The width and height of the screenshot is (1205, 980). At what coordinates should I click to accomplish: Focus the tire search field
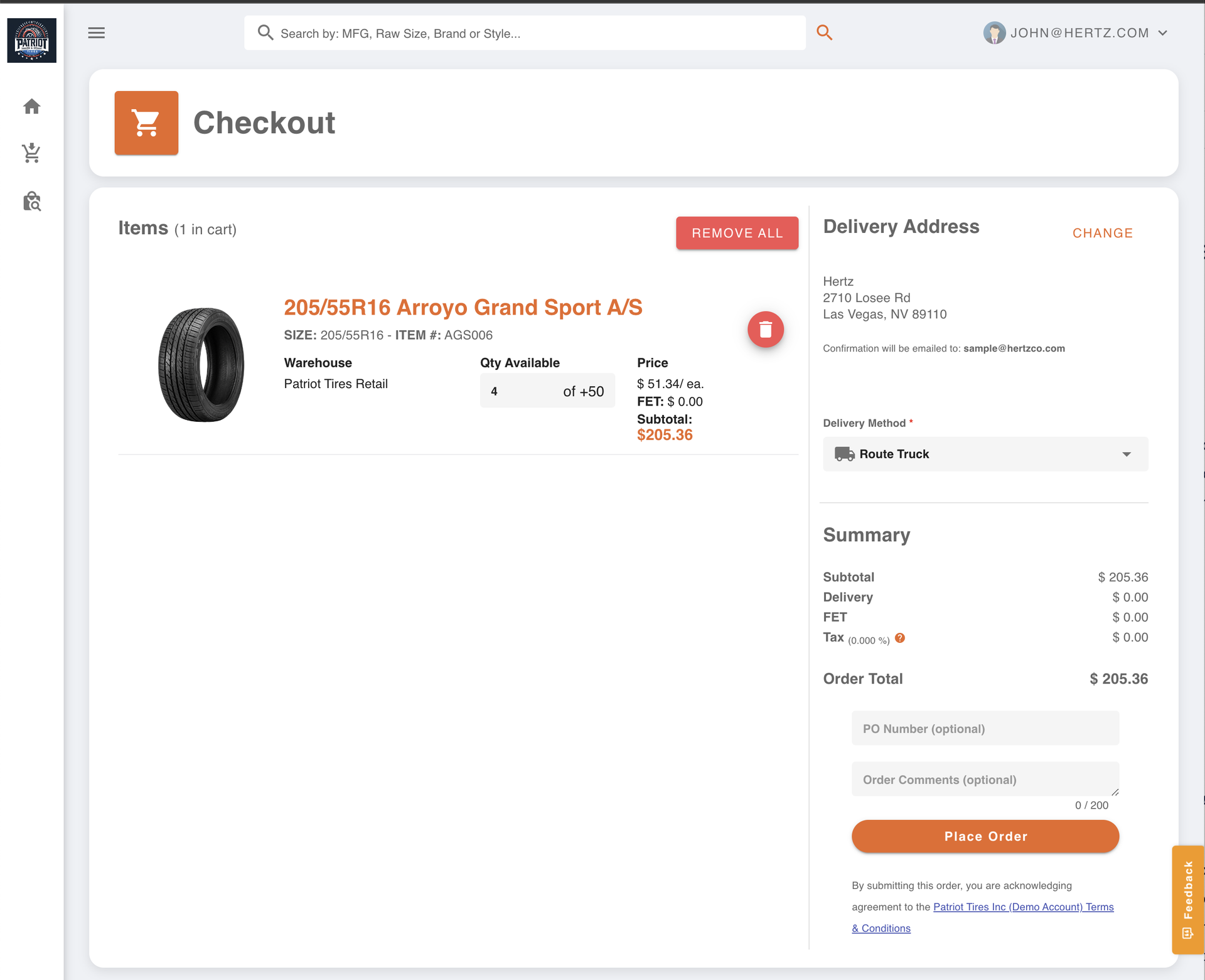click(x=525, y=33)
